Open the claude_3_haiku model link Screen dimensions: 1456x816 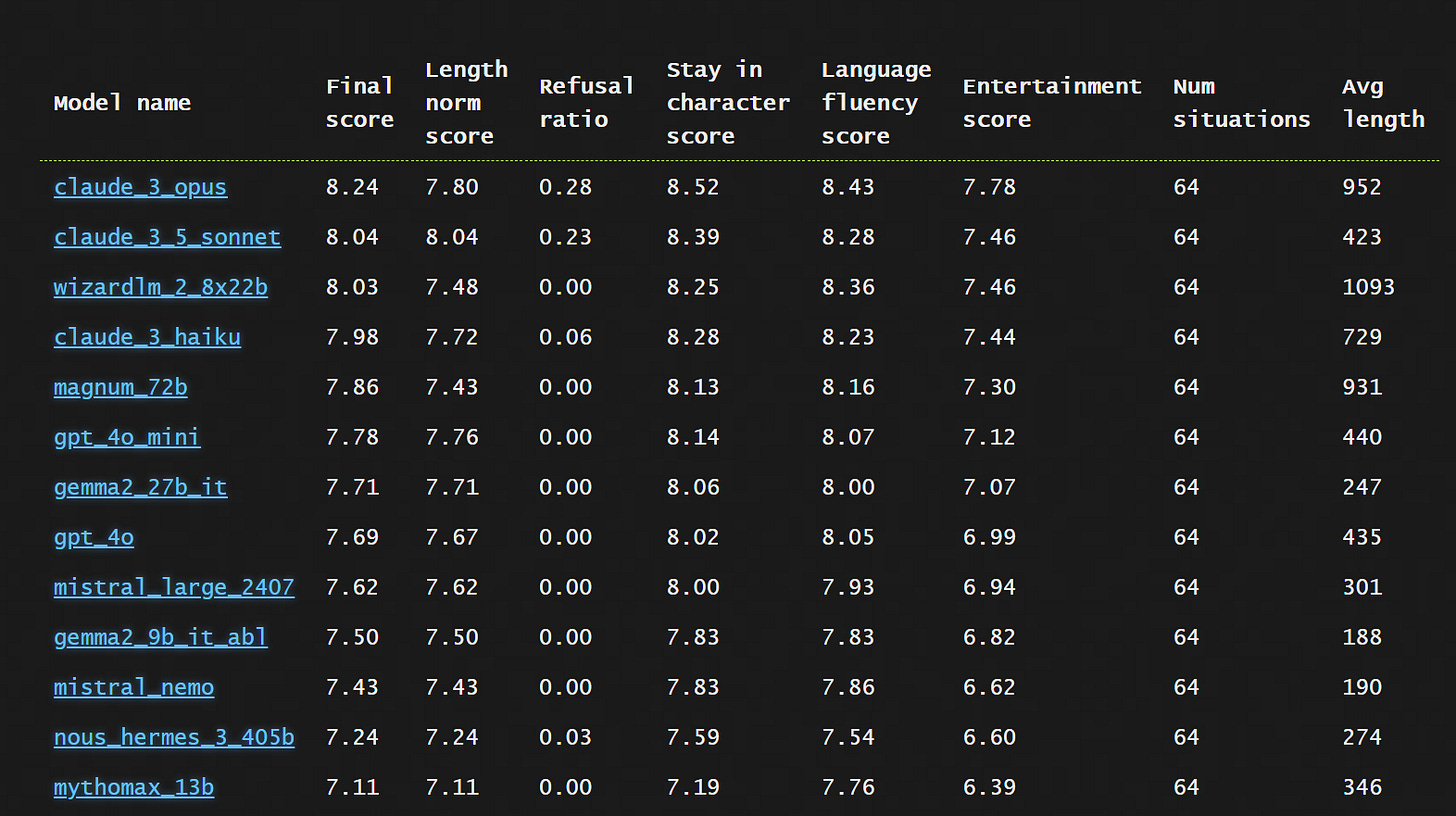[x=147, y=337]
